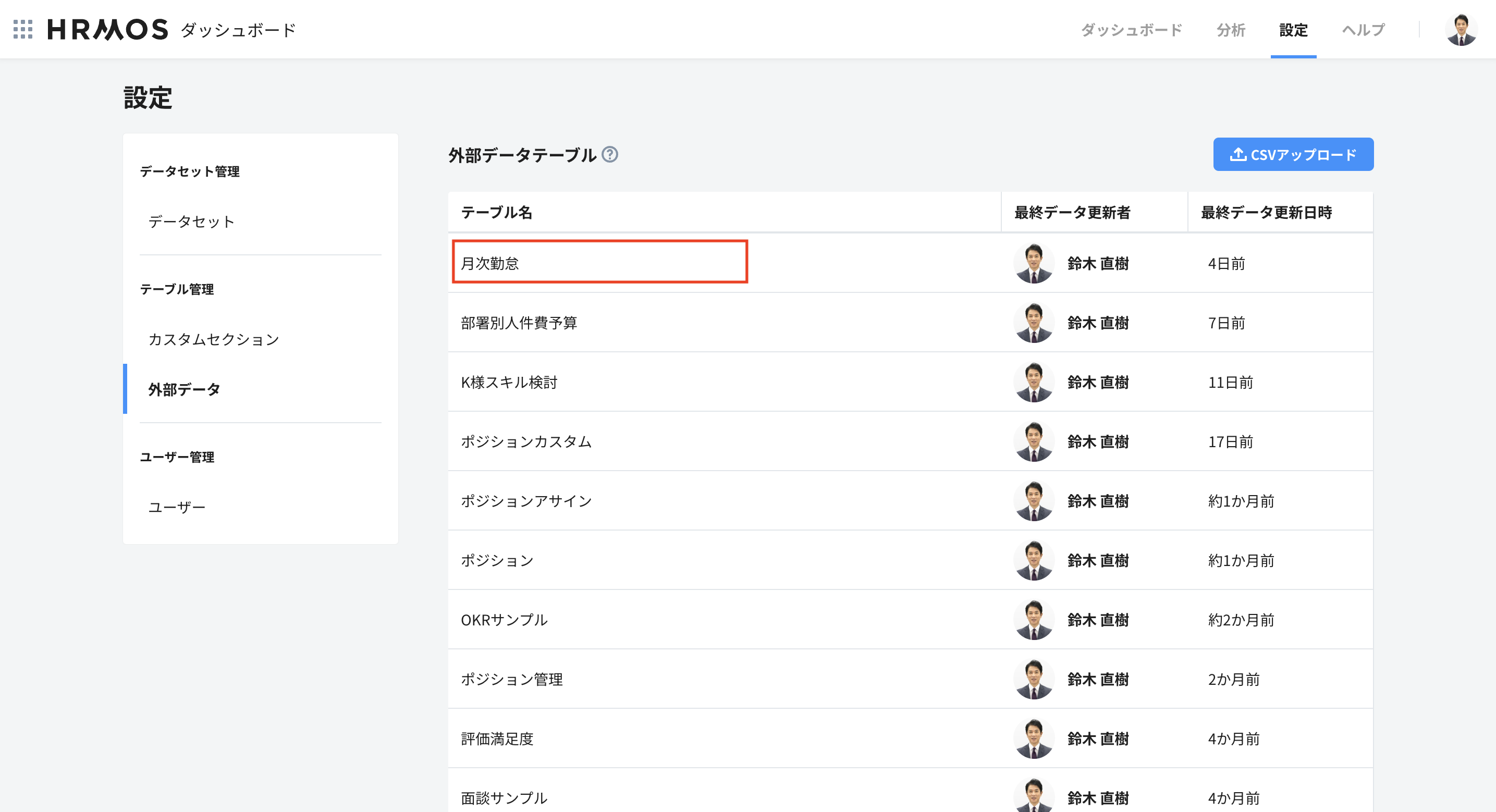The width and height of the screenshot is (1496, 812).
Task: Click the user profile avatar at top right
Action: pos(1461,30)
